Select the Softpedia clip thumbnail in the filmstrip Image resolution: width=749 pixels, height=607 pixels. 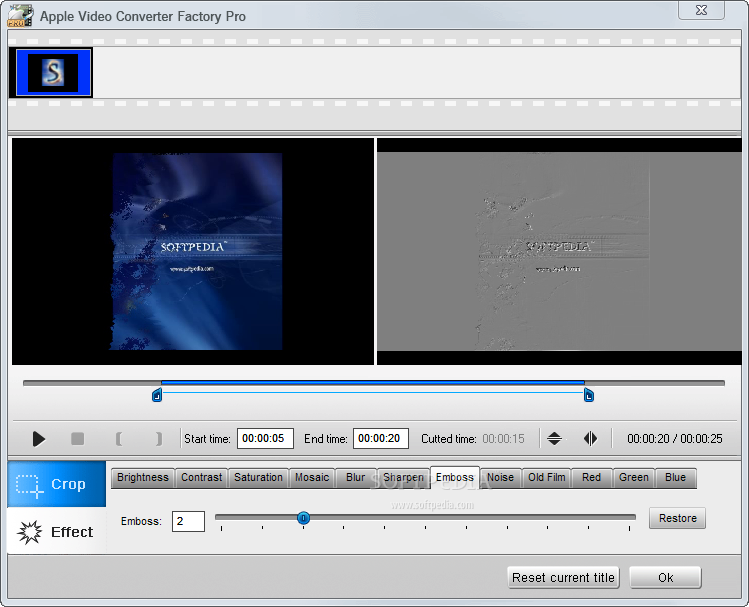tap(51, 73)
